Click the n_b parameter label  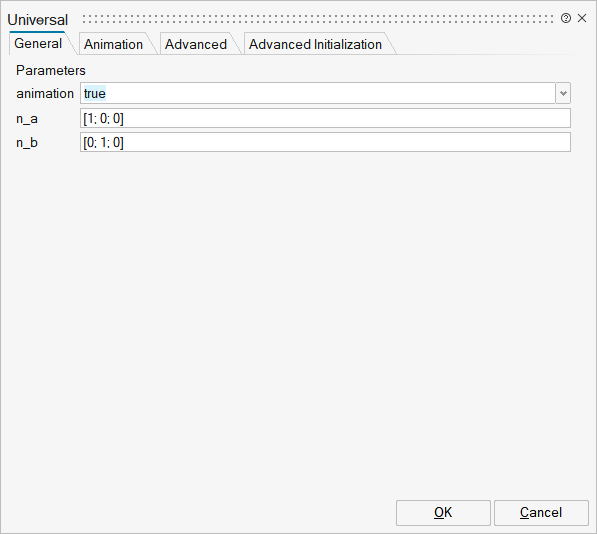27,143
